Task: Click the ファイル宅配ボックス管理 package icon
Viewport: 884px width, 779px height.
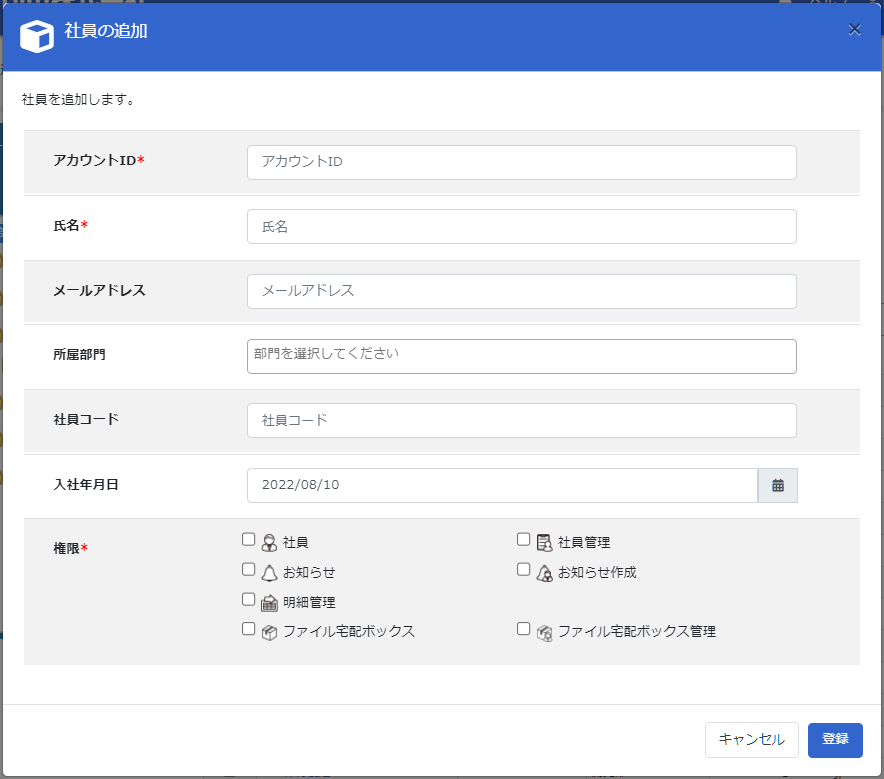Action: [x=544, y=632]
